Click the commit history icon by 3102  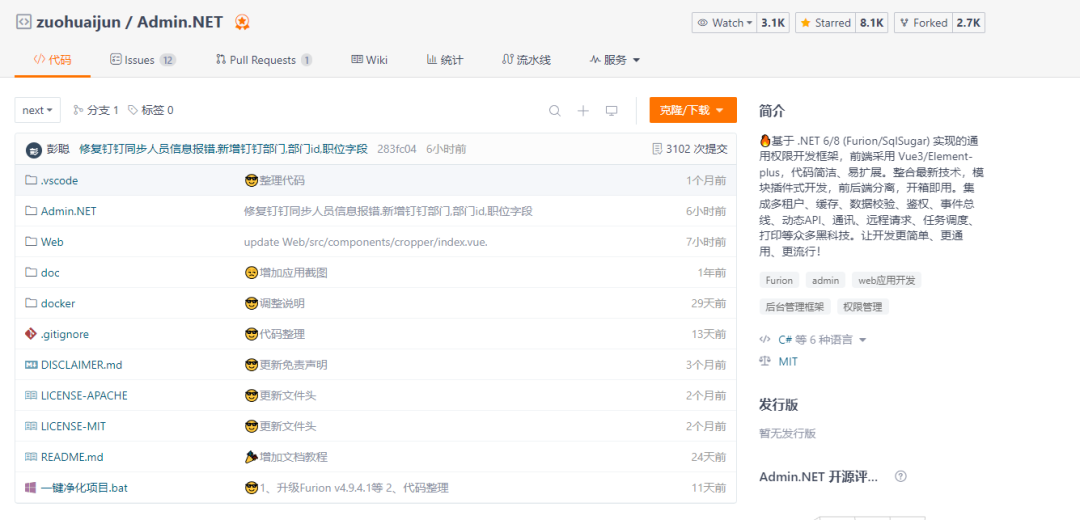(657, 149)
